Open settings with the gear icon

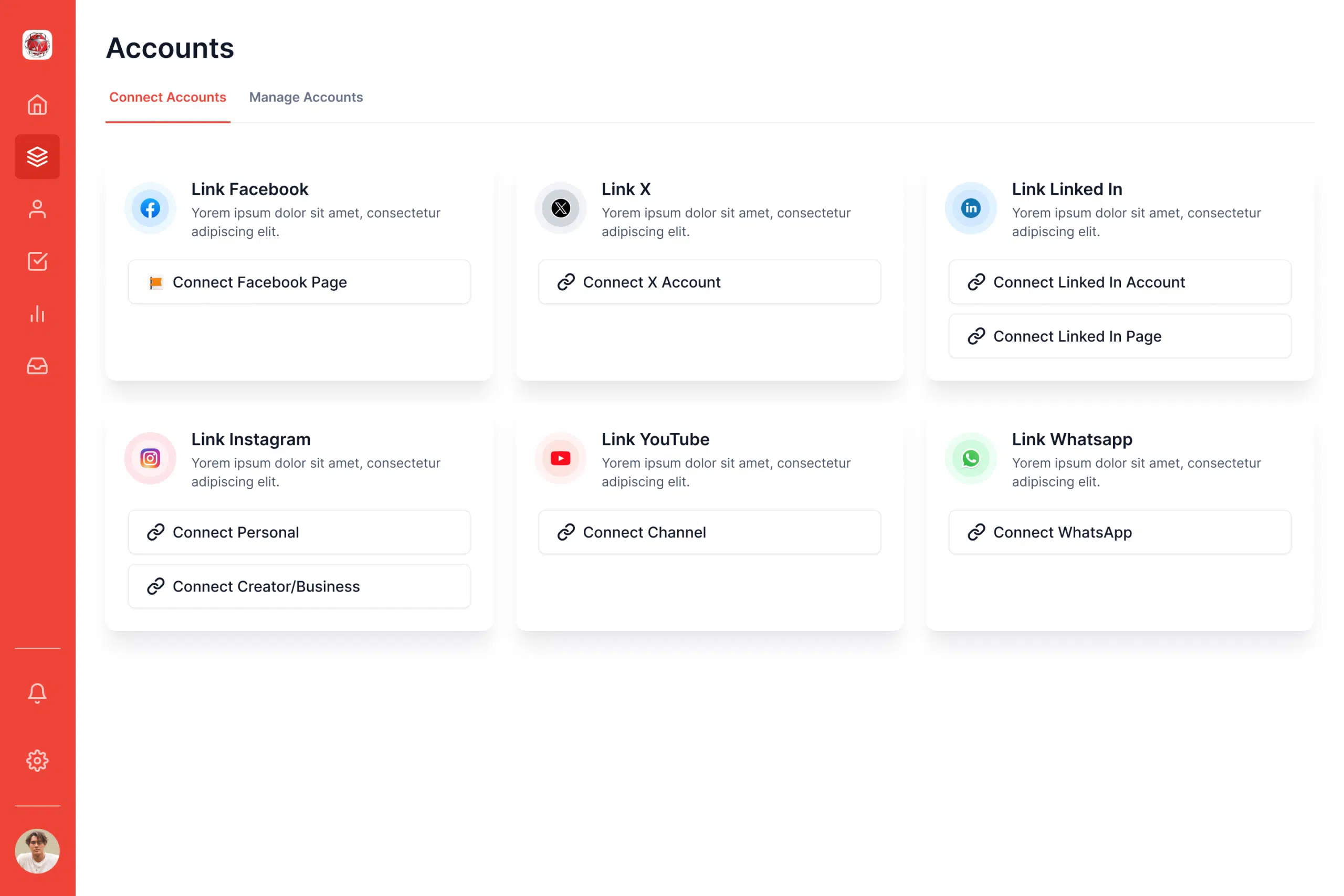click(x=37, y=761)
